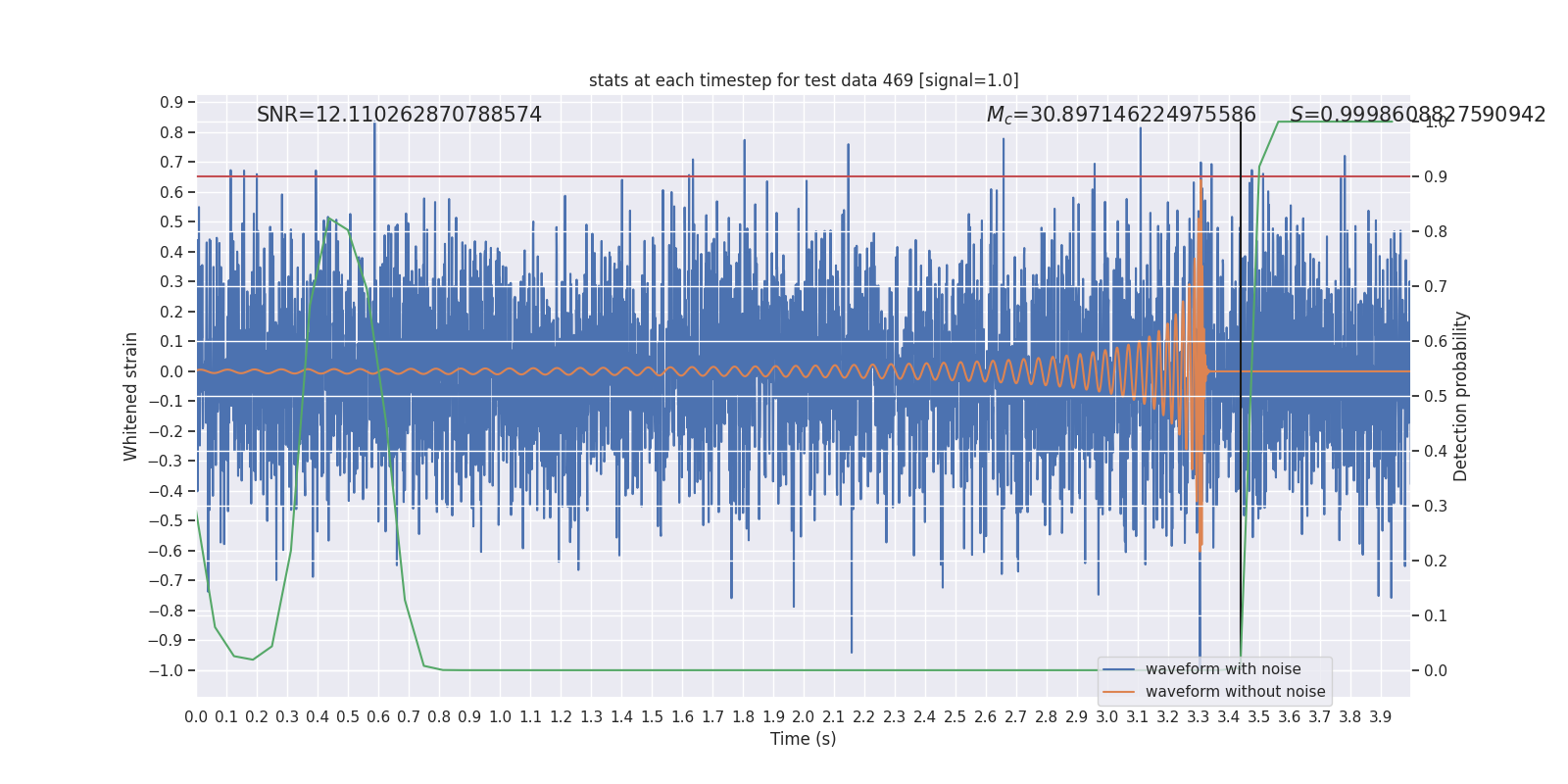Select time-axis tick label 1.8

pos(744,716)
